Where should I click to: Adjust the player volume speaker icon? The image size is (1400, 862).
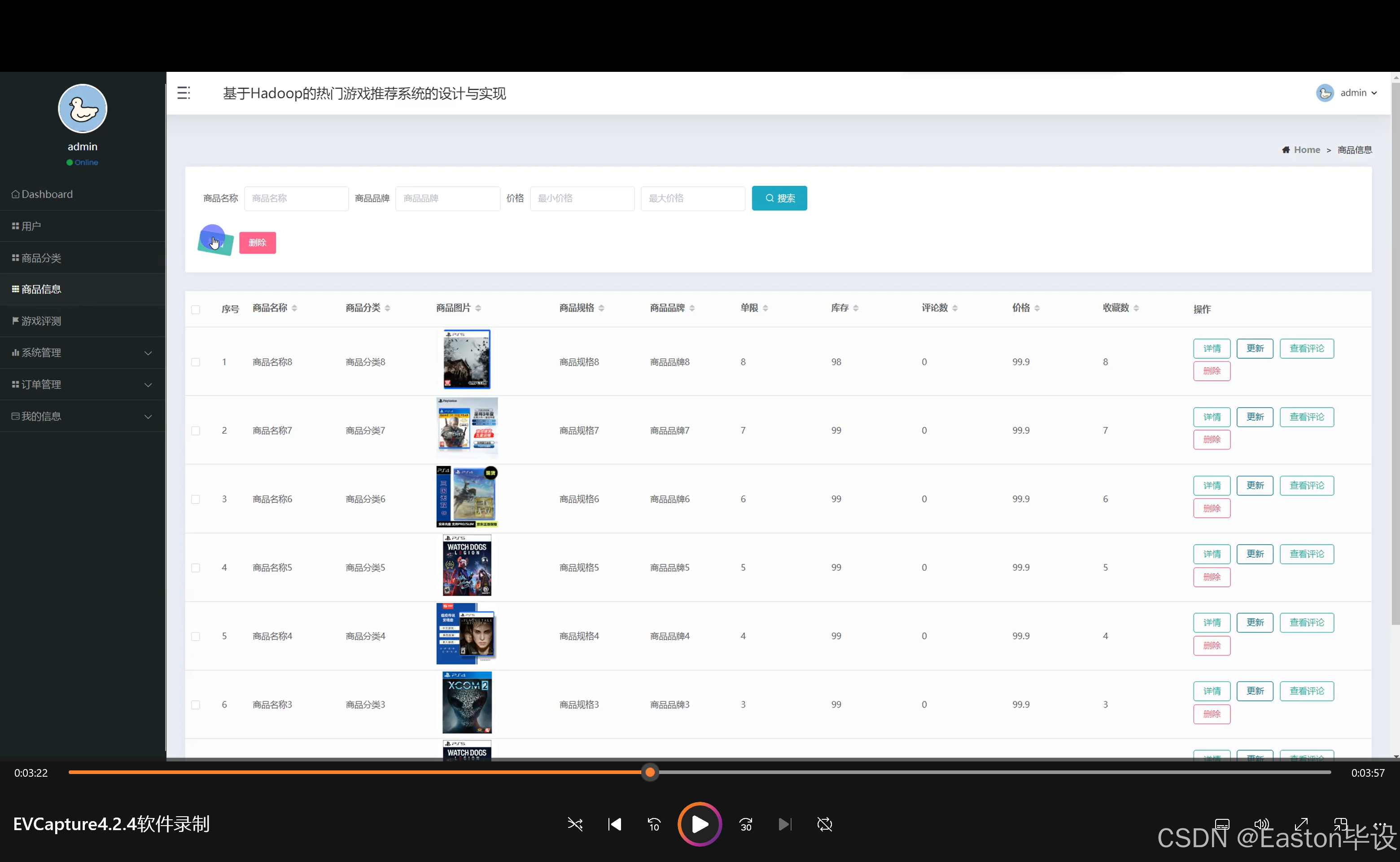(x=1261, y=824)
